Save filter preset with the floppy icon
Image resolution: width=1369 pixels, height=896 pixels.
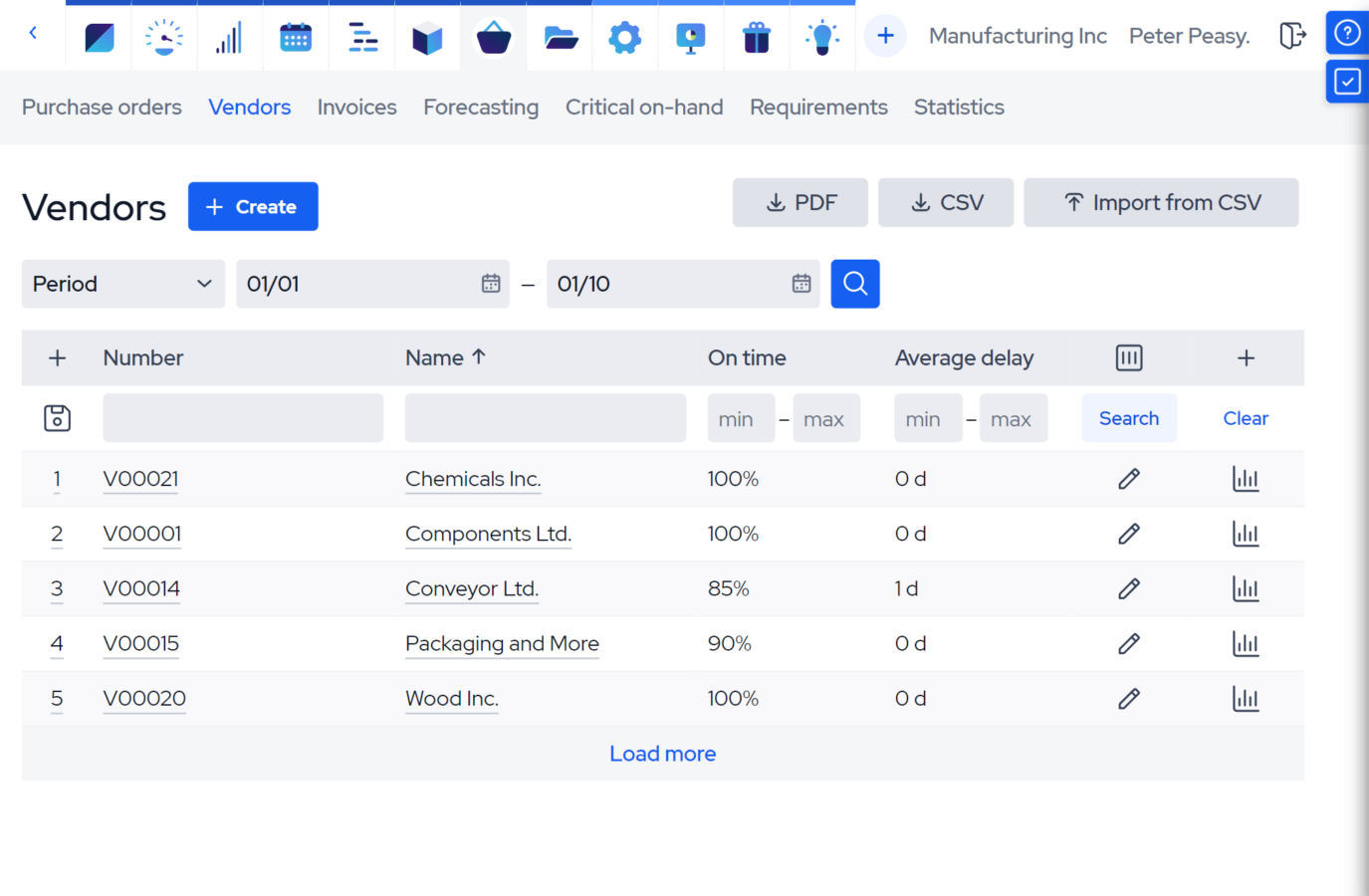pos(57,418)
